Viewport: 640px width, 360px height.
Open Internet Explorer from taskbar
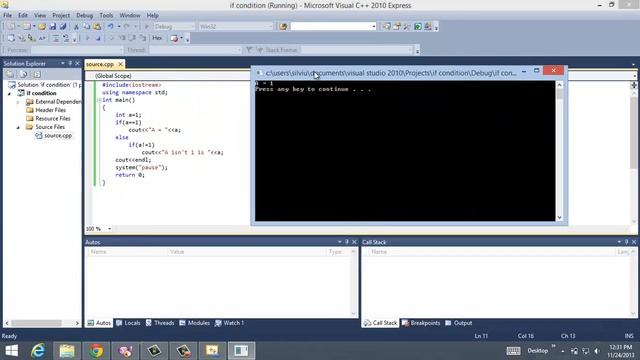[x=38, y=351]
